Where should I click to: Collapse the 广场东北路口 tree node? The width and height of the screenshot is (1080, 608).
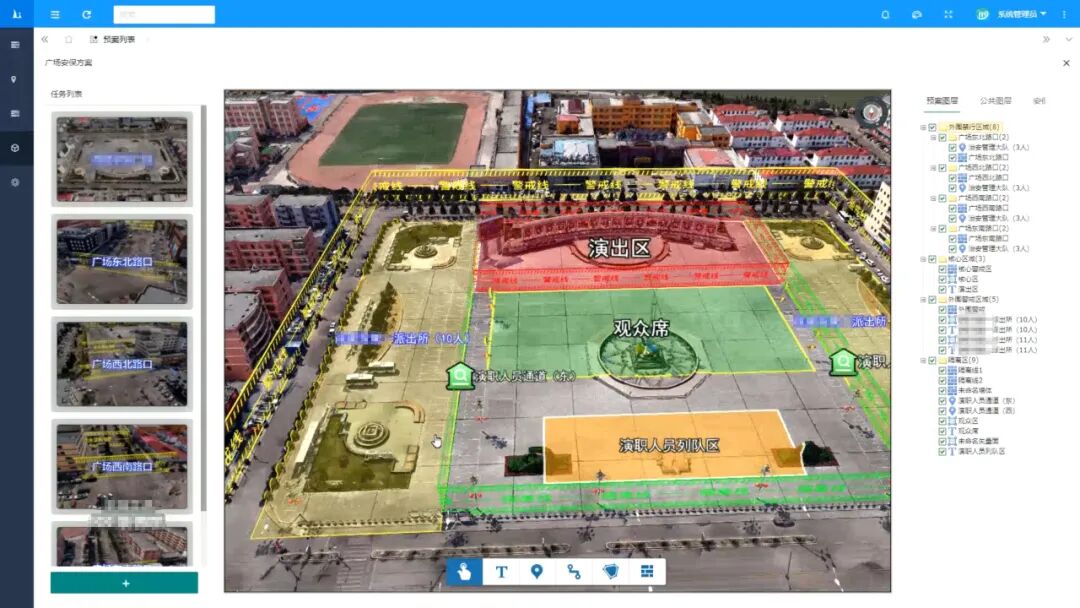[x=933, y=138]
